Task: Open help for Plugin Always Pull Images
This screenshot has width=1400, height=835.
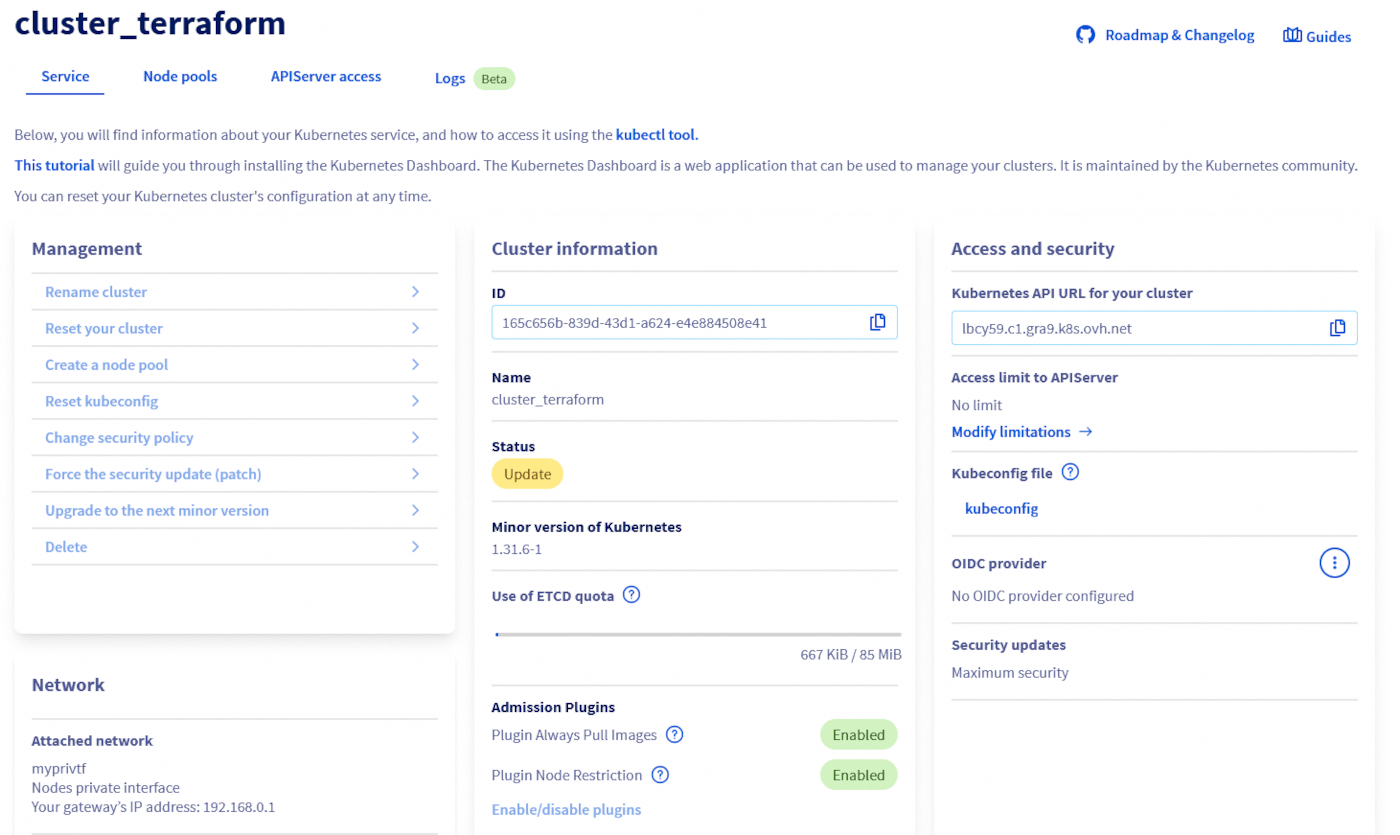Action: point(675,734)
